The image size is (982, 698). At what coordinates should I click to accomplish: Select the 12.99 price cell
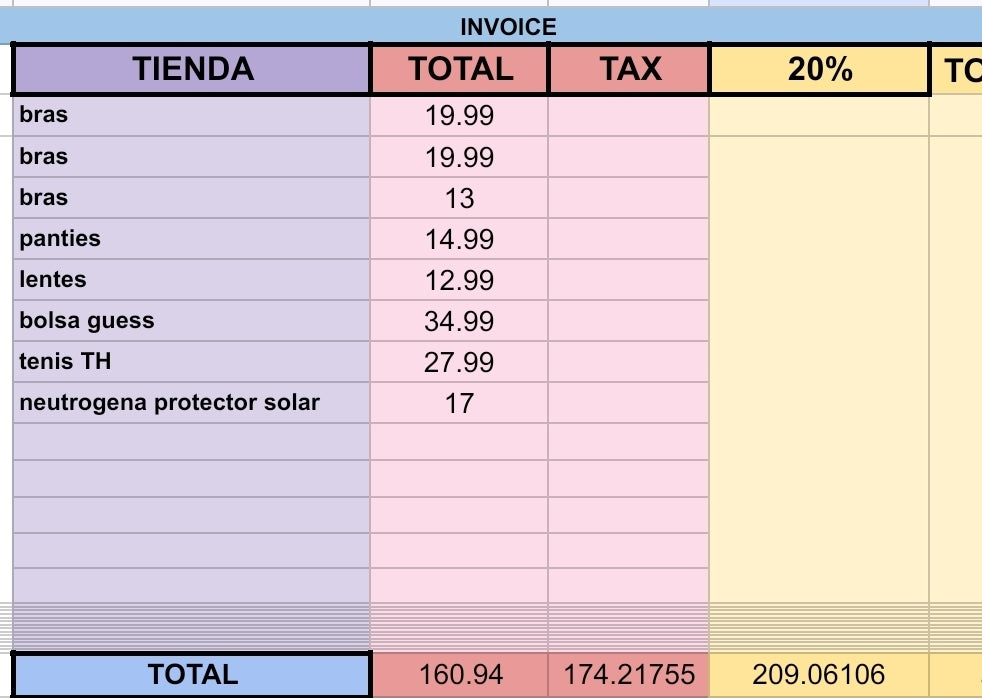coord(459,280)
